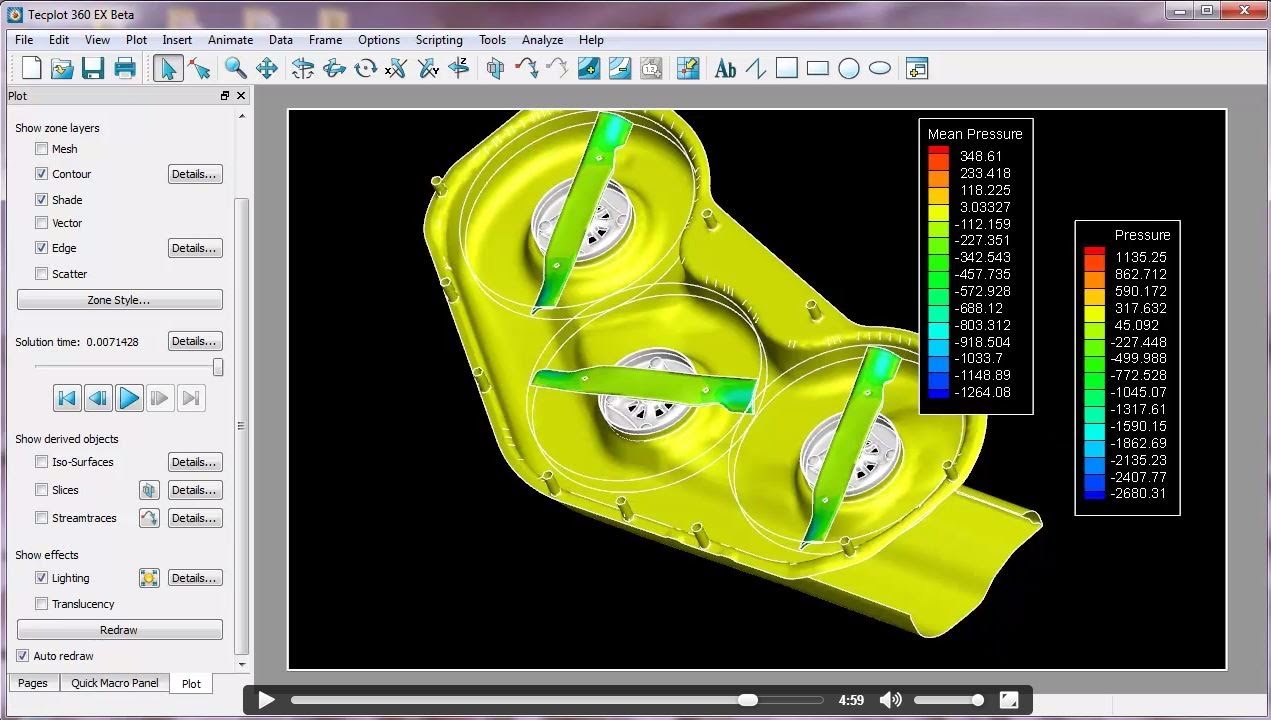Select the Ab text insertion tool
Viewport: 1271px width, 720px height.
[726, 68]
